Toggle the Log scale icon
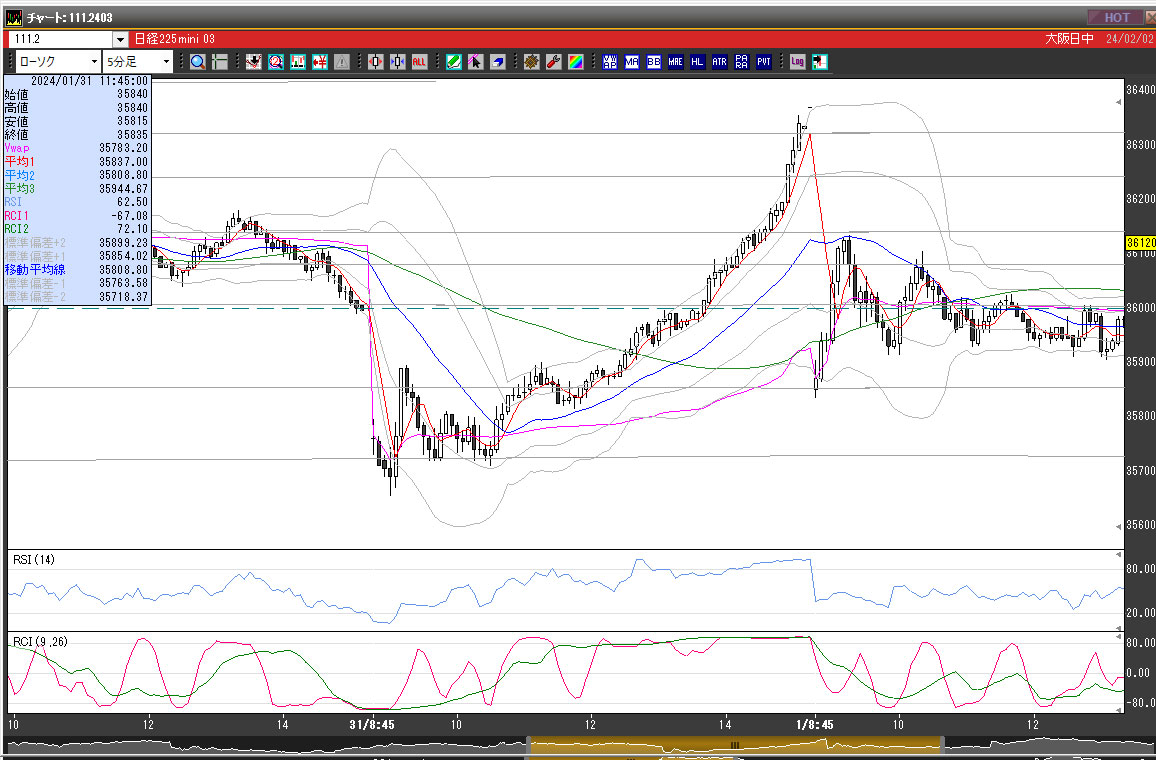 point(797,62)
